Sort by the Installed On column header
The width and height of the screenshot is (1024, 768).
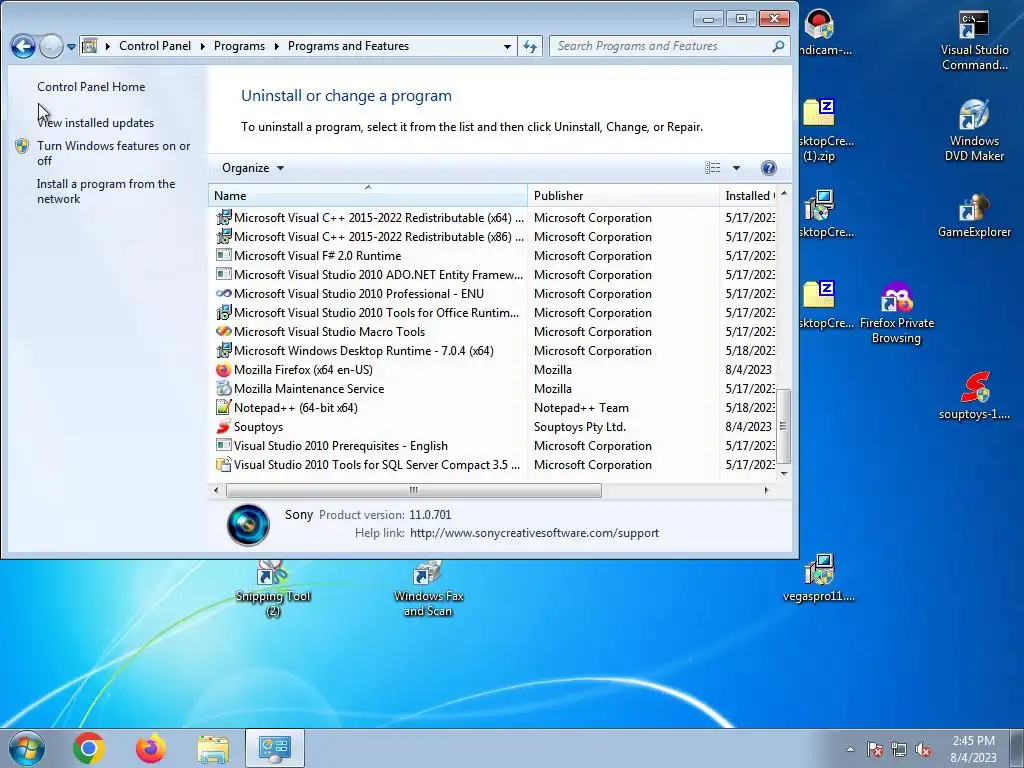point(748,195)
